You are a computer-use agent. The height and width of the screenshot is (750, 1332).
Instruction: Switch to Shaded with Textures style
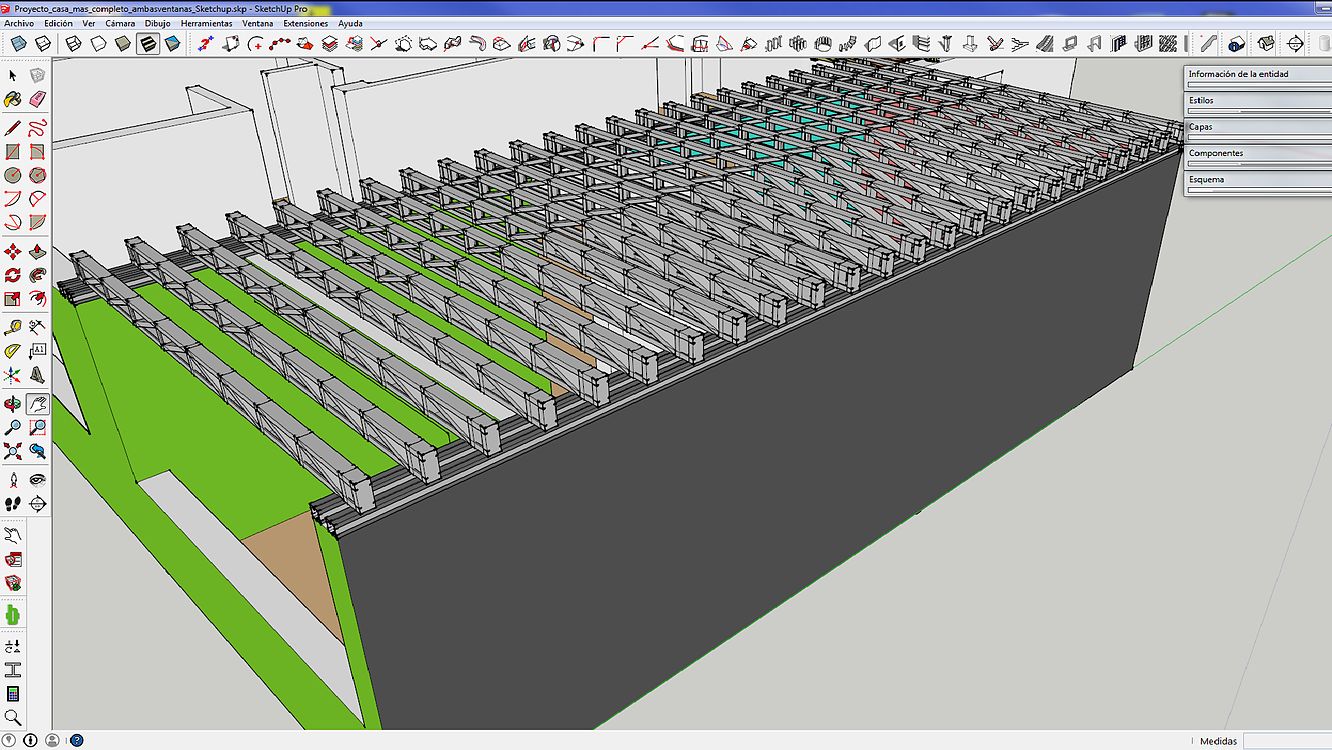(148, 44)
